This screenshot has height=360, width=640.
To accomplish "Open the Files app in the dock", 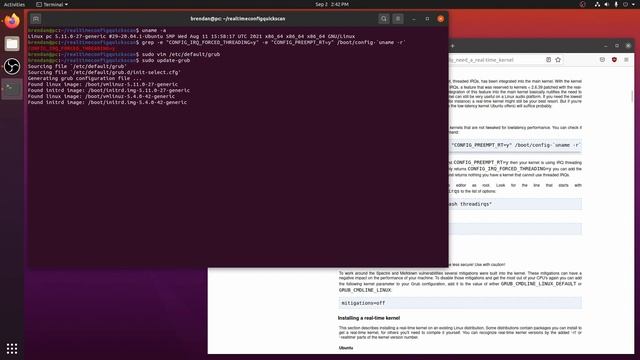I will [12, 44].
